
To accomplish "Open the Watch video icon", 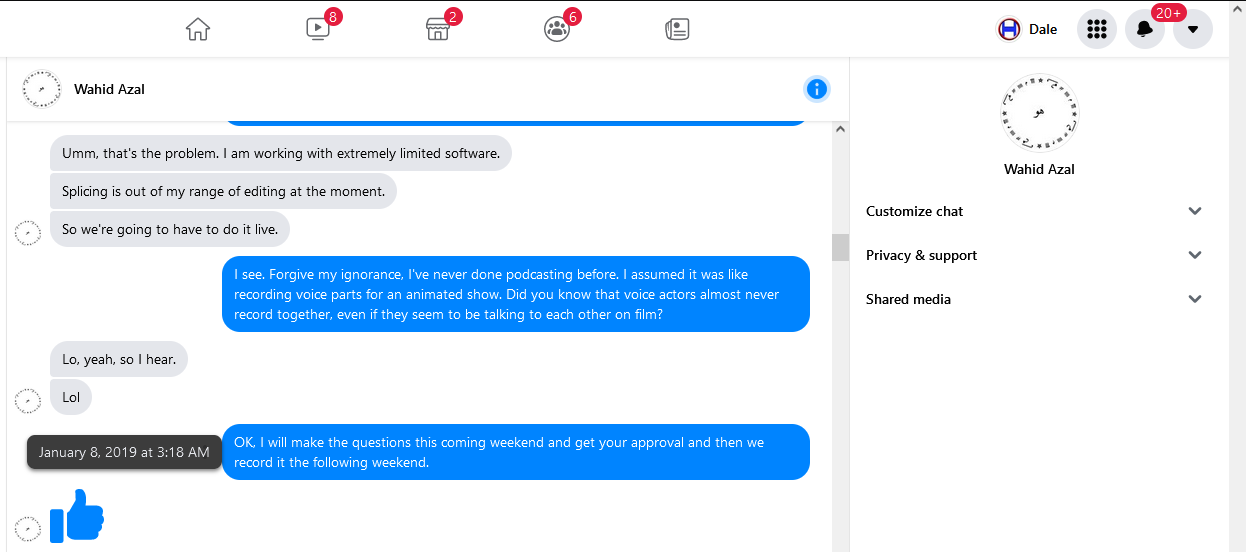I will click(318, 29).
